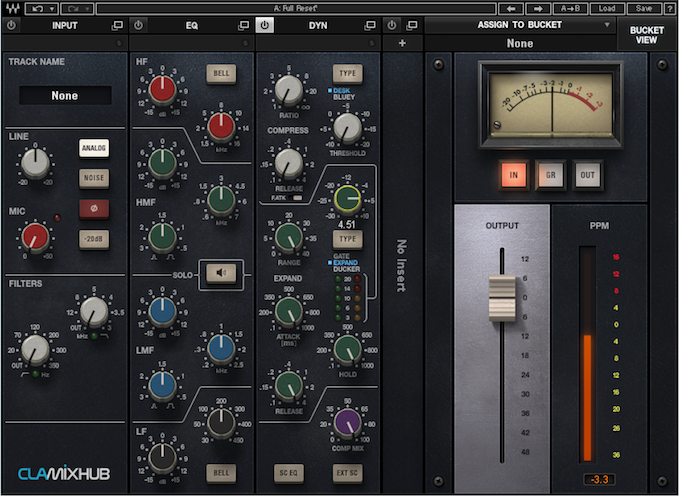The width and height of the screenshot is (680, 497).
Task: Open help with the question mark
Action: (670, 8)
